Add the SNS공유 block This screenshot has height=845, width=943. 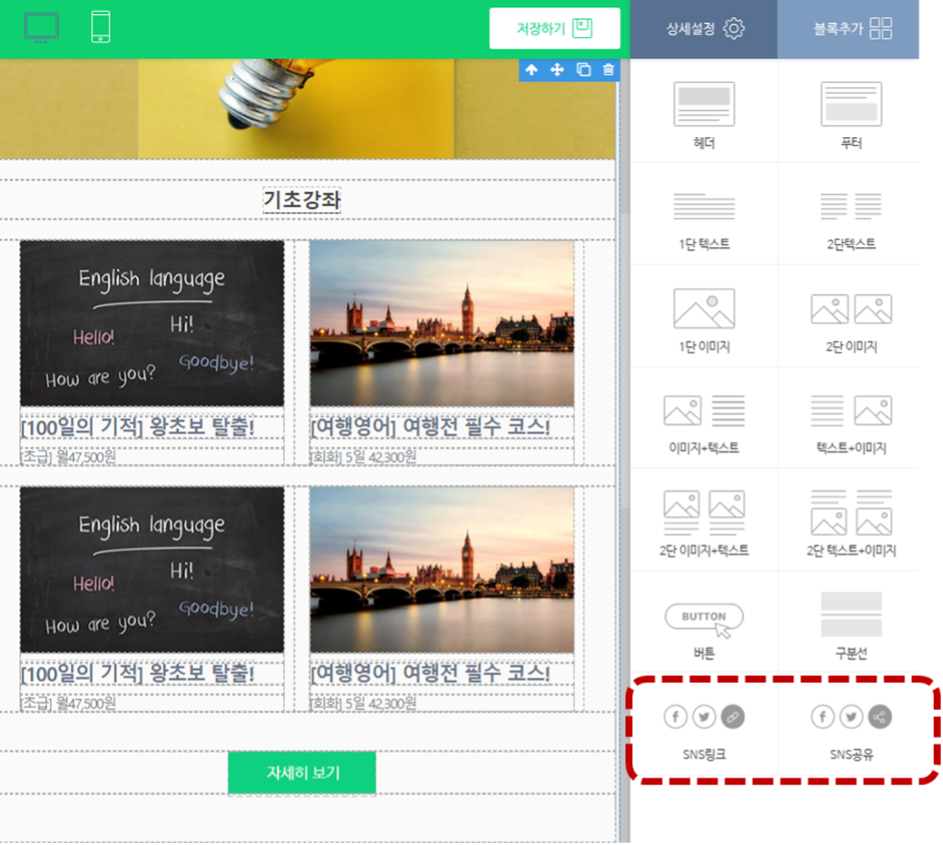(x=851, y=730)
